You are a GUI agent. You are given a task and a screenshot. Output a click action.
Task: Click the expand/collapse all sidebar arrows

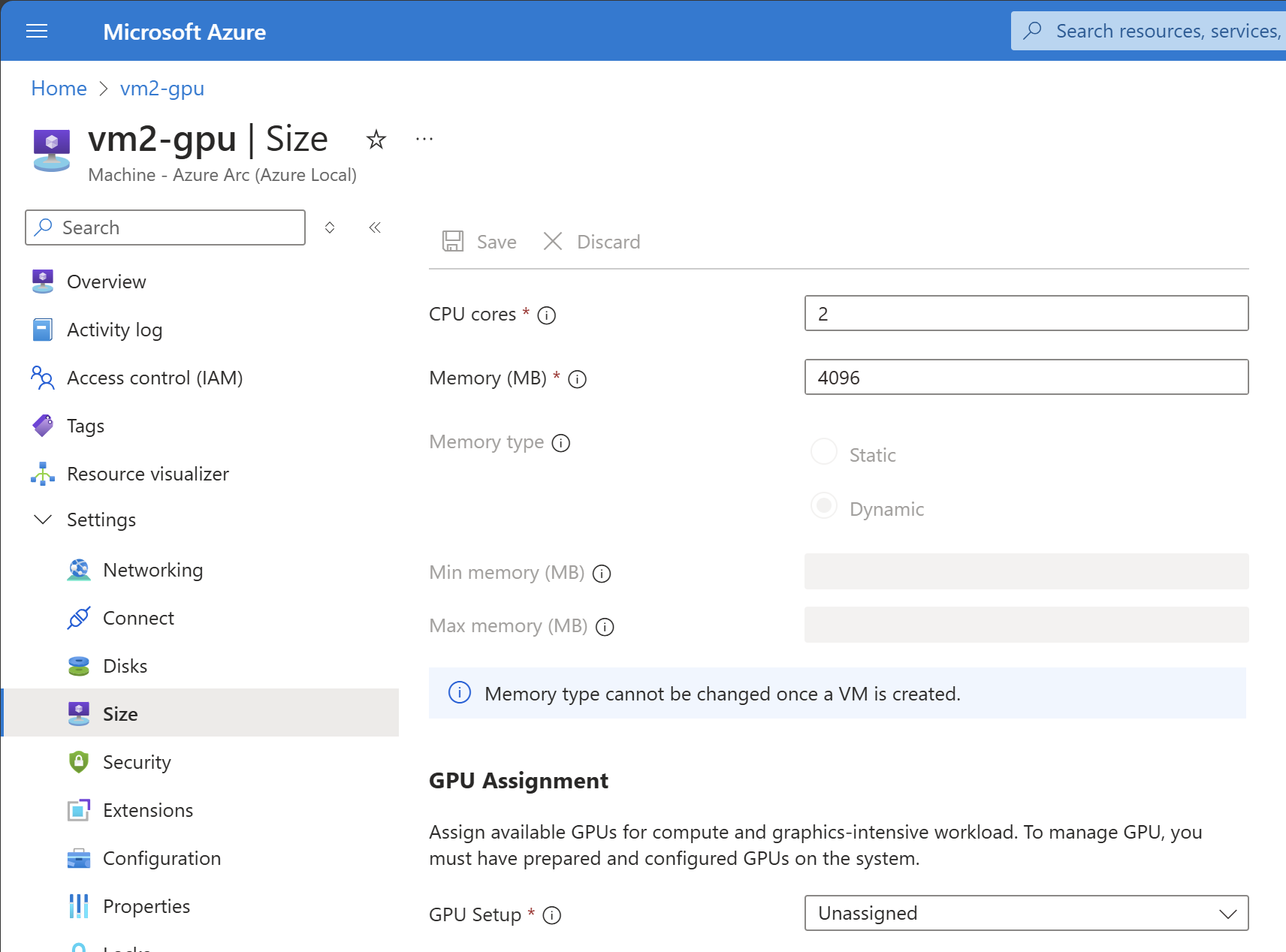pyautogui.click(x=330, y=227)
